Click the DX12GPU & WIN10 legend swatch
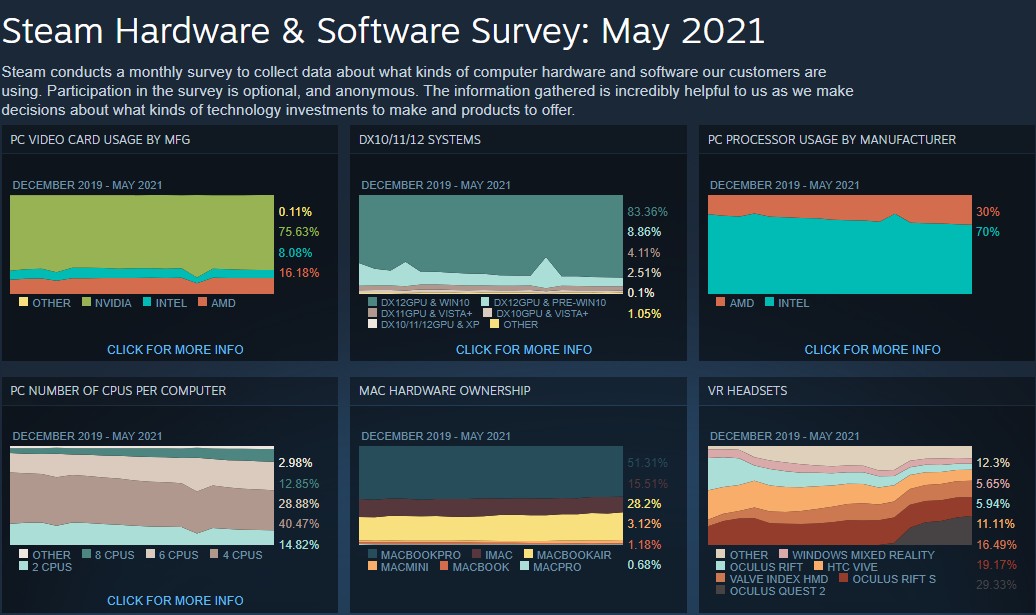 [x=373, y=301]
